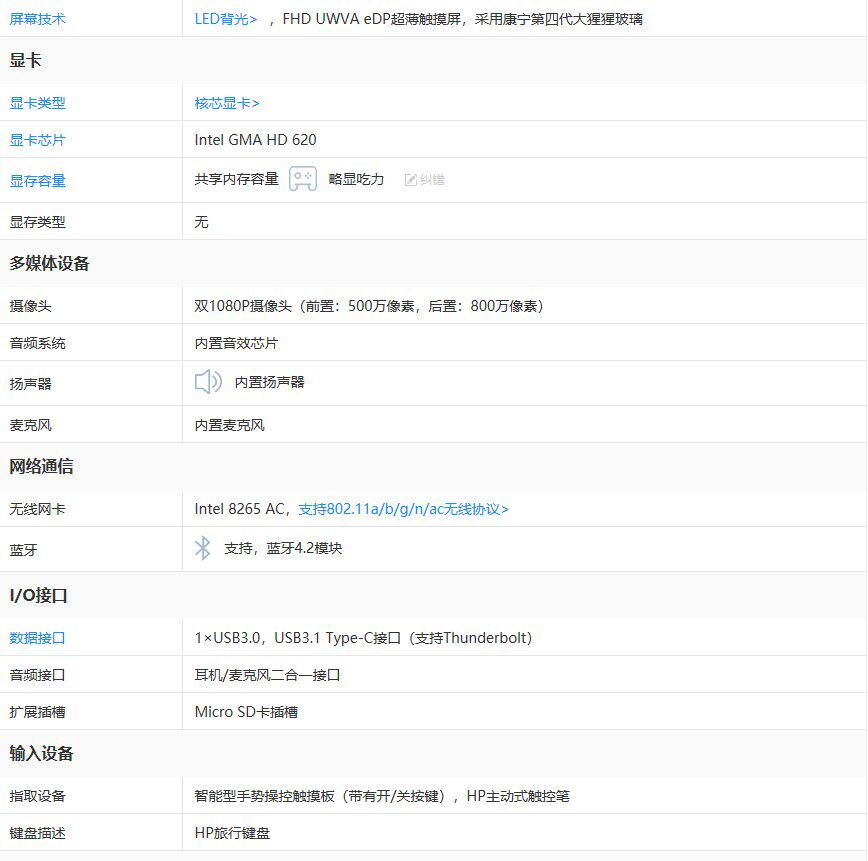Select the 1×USB3.0 Type-C Thunderbolt value
868x861 pixels.
[x=364, y=638]
